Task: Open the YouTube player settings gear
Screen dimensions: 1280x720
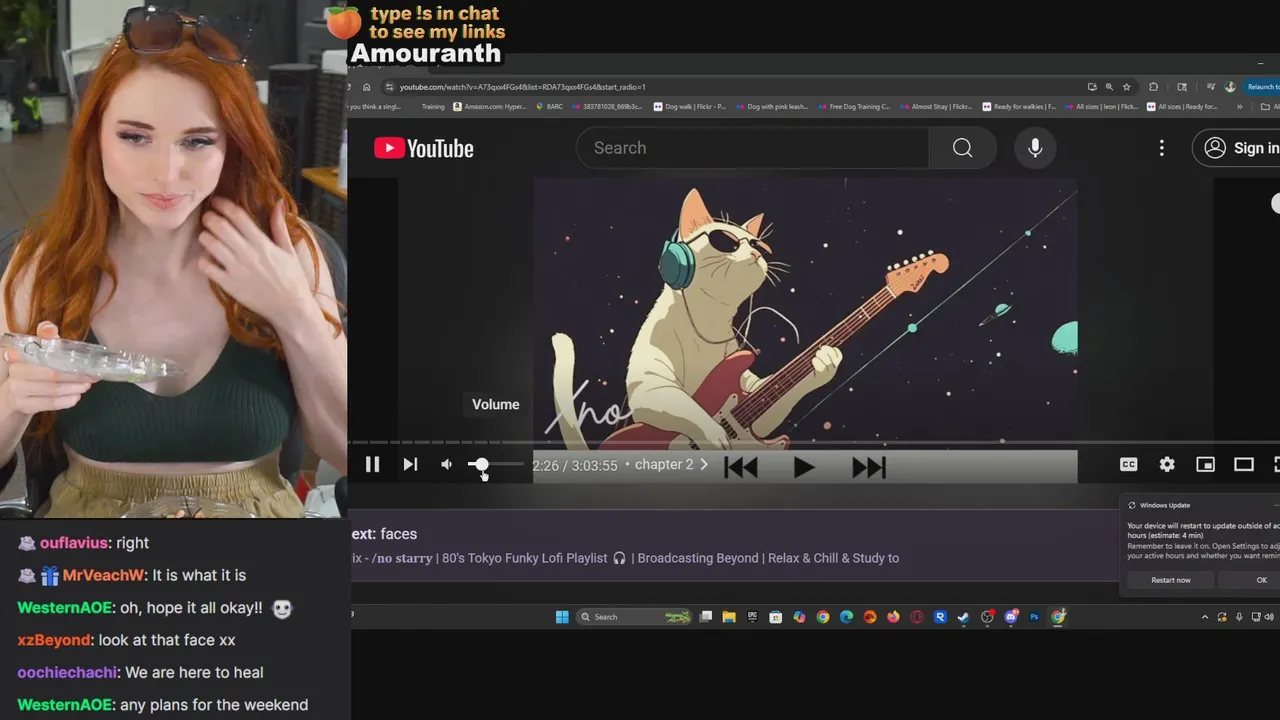Action: [1167, 464]
